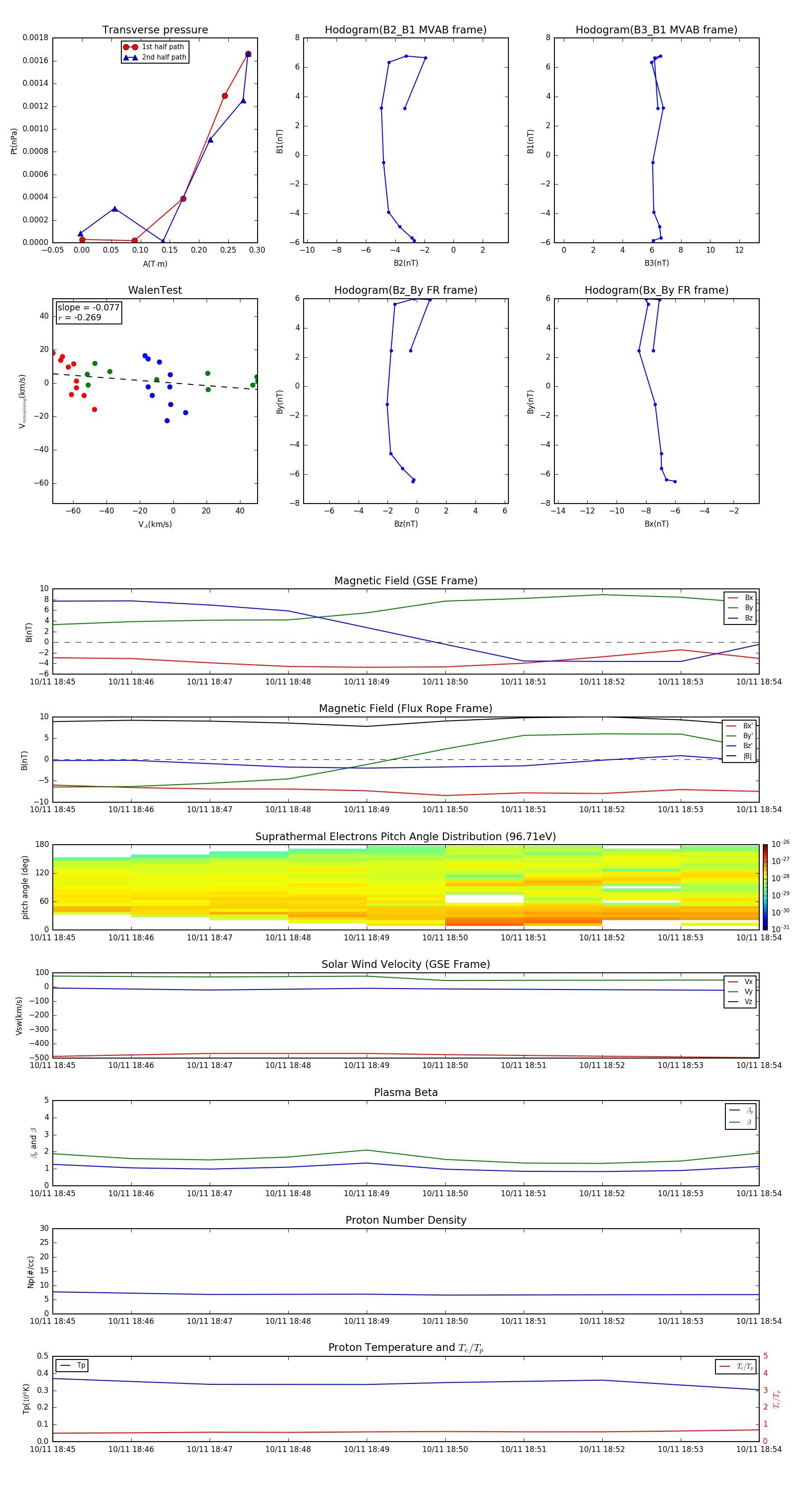This screenshot has height=1489, width=812.
Task: Click the '1st half path' legend entry
Action: (154, 47)
